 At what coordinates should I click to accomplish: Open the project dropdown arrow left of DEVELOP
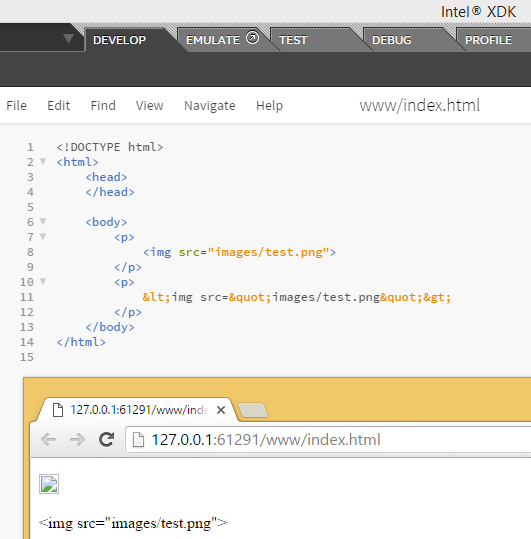[x=68, y=38]
